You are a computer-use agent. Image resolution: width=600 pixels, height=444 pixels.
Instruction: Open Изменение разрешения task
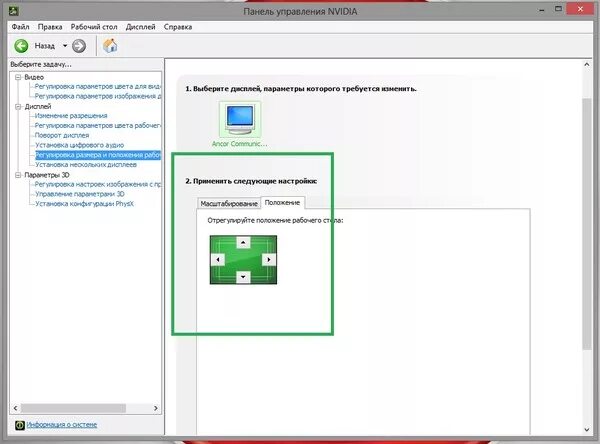coord(71,116)
